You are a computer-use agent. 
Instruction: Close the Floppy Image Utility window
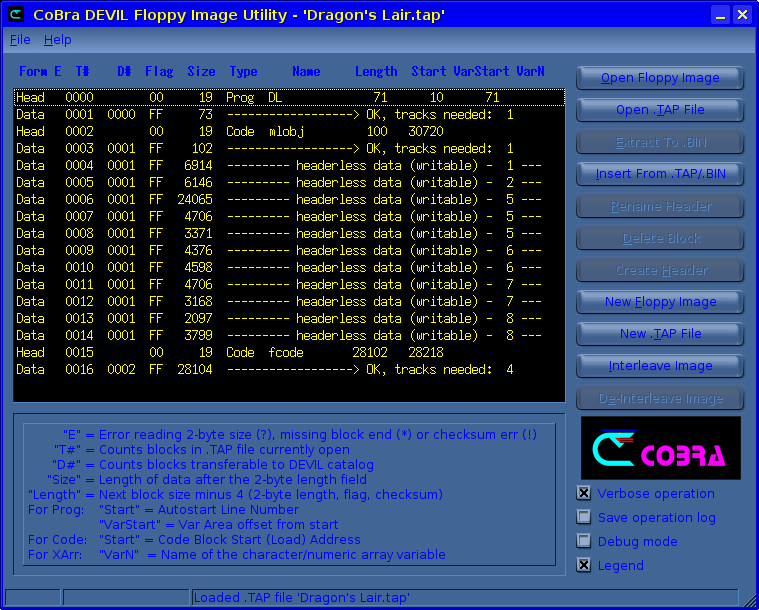click(x=742, y=14)
